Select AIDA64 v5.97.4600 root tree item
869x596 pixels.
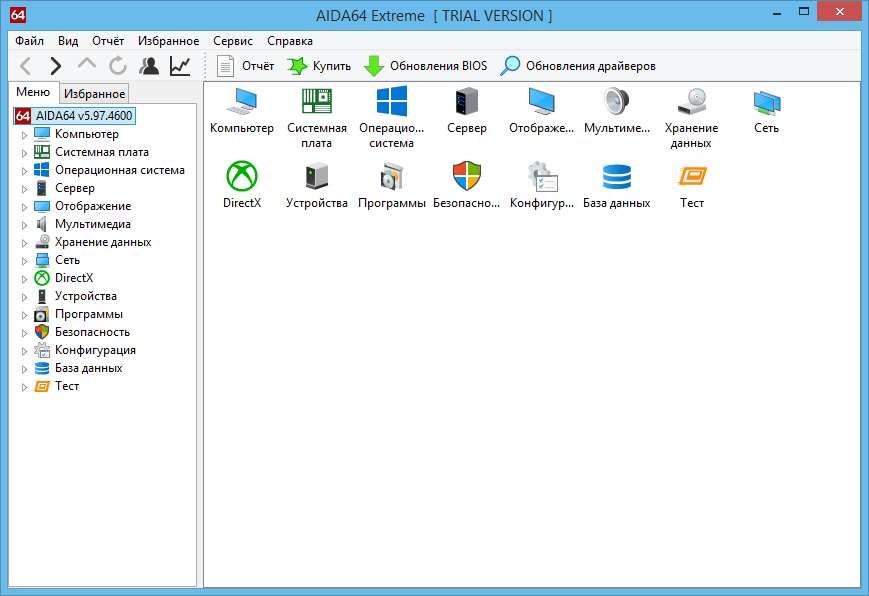coord(74,116)
